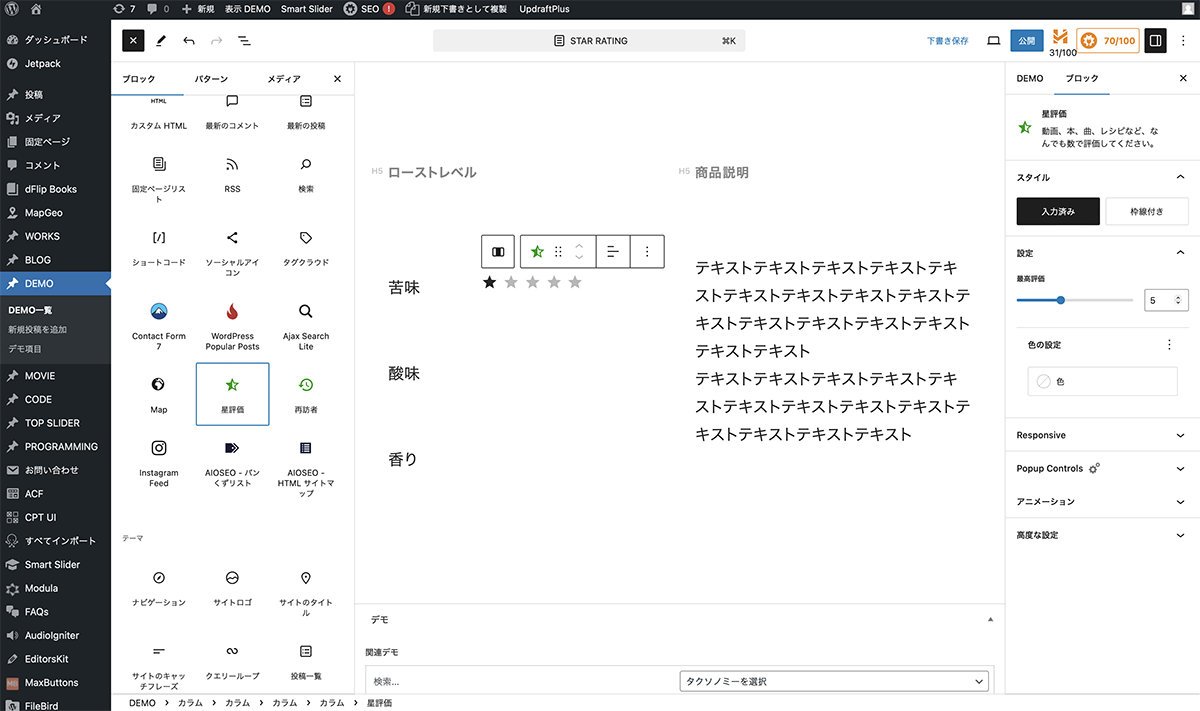This screenshot has width=1200, height=711.
Task: Choose the 入力済み style option
Action: coord(1058,211)
